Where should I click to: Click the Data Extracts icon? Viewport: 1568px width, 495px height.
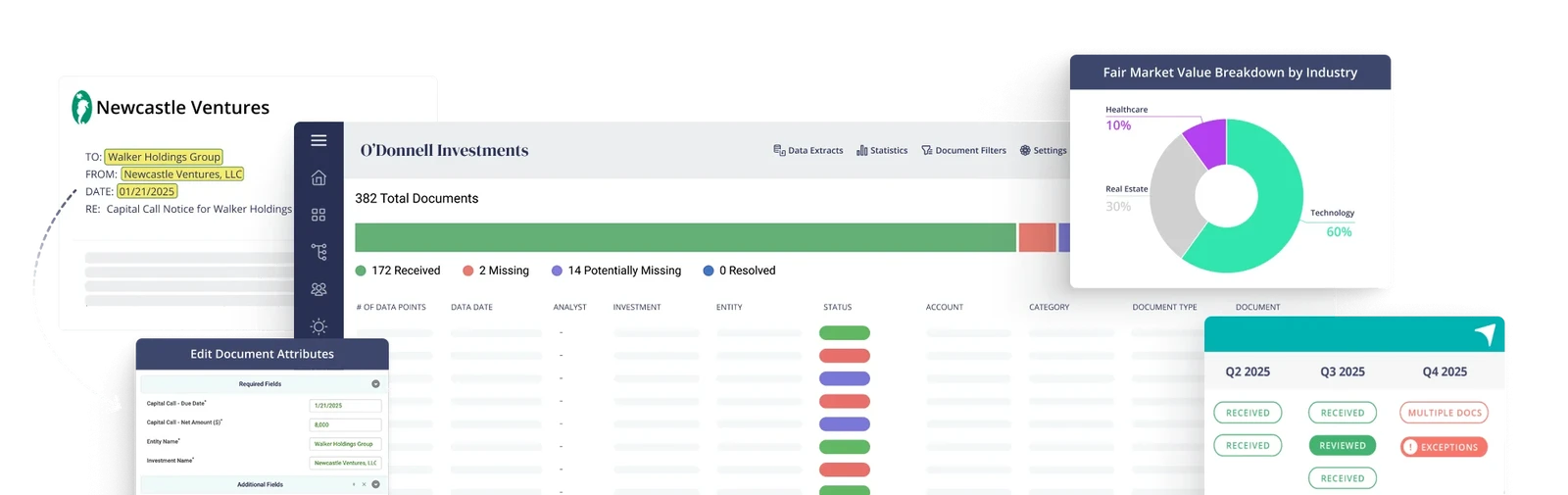779,150
